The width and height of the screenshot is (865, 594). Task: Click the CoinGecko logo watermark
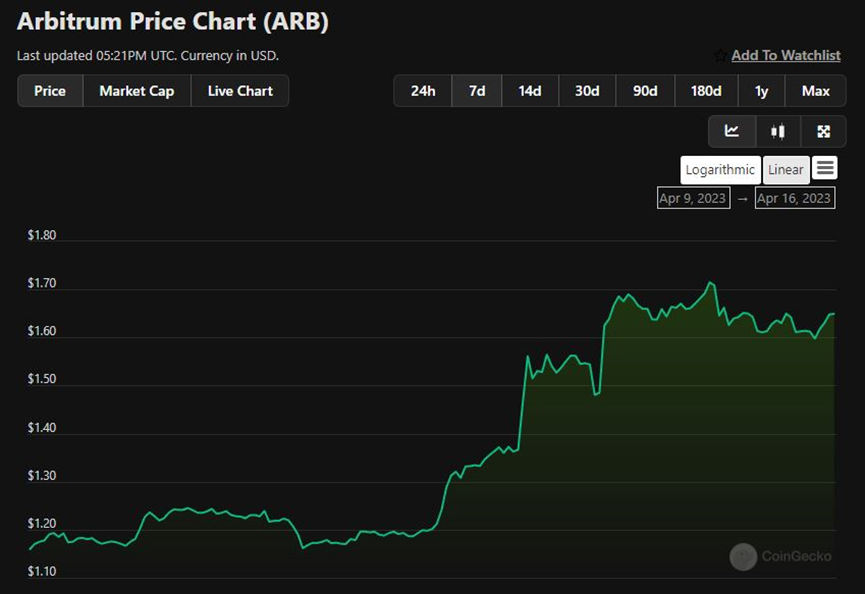(743, 557)
